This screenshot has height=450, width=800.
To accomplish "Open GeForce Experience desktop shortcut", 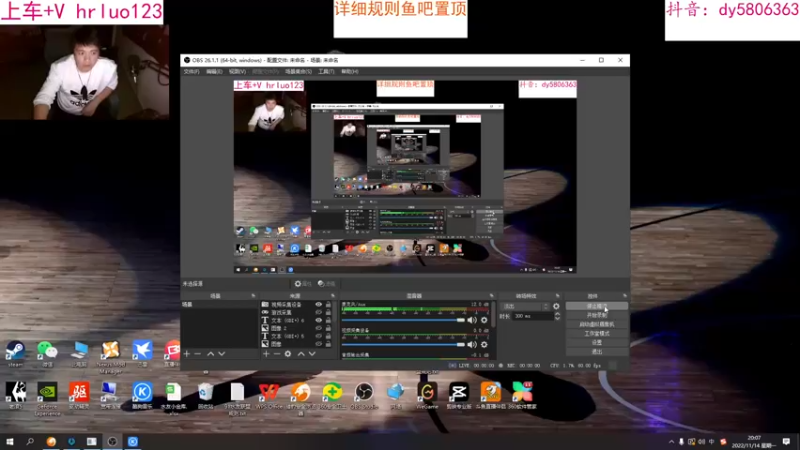I will tap(47, 398).
